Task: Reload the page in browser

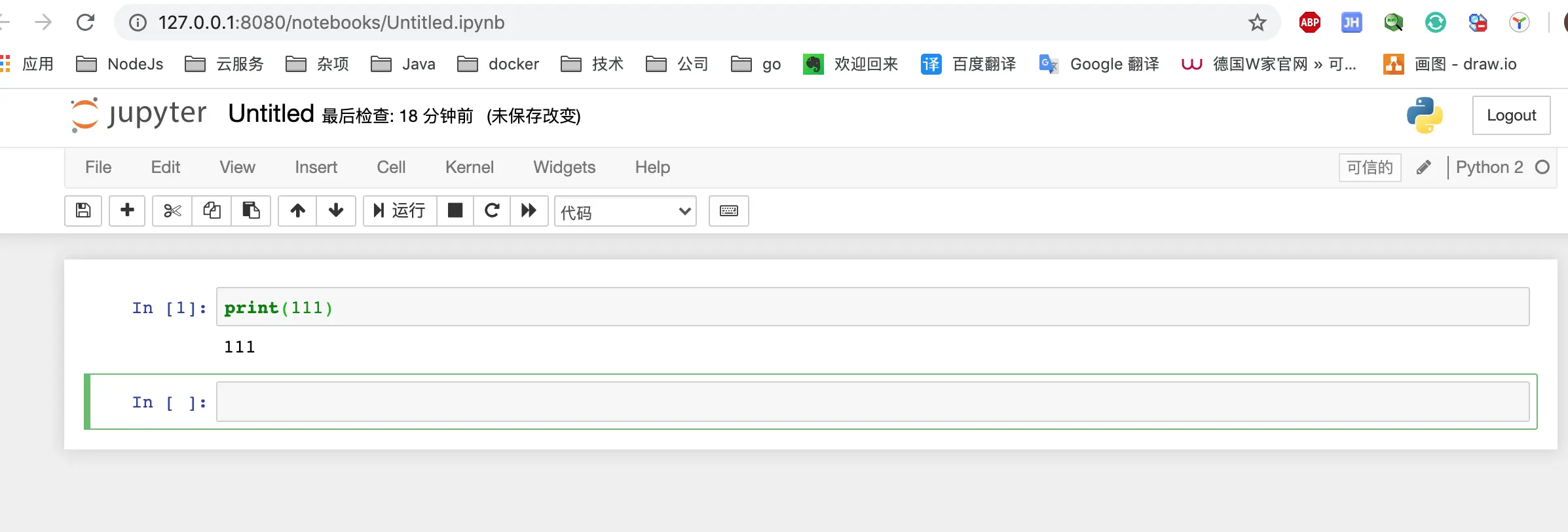Action: [86, 22]
